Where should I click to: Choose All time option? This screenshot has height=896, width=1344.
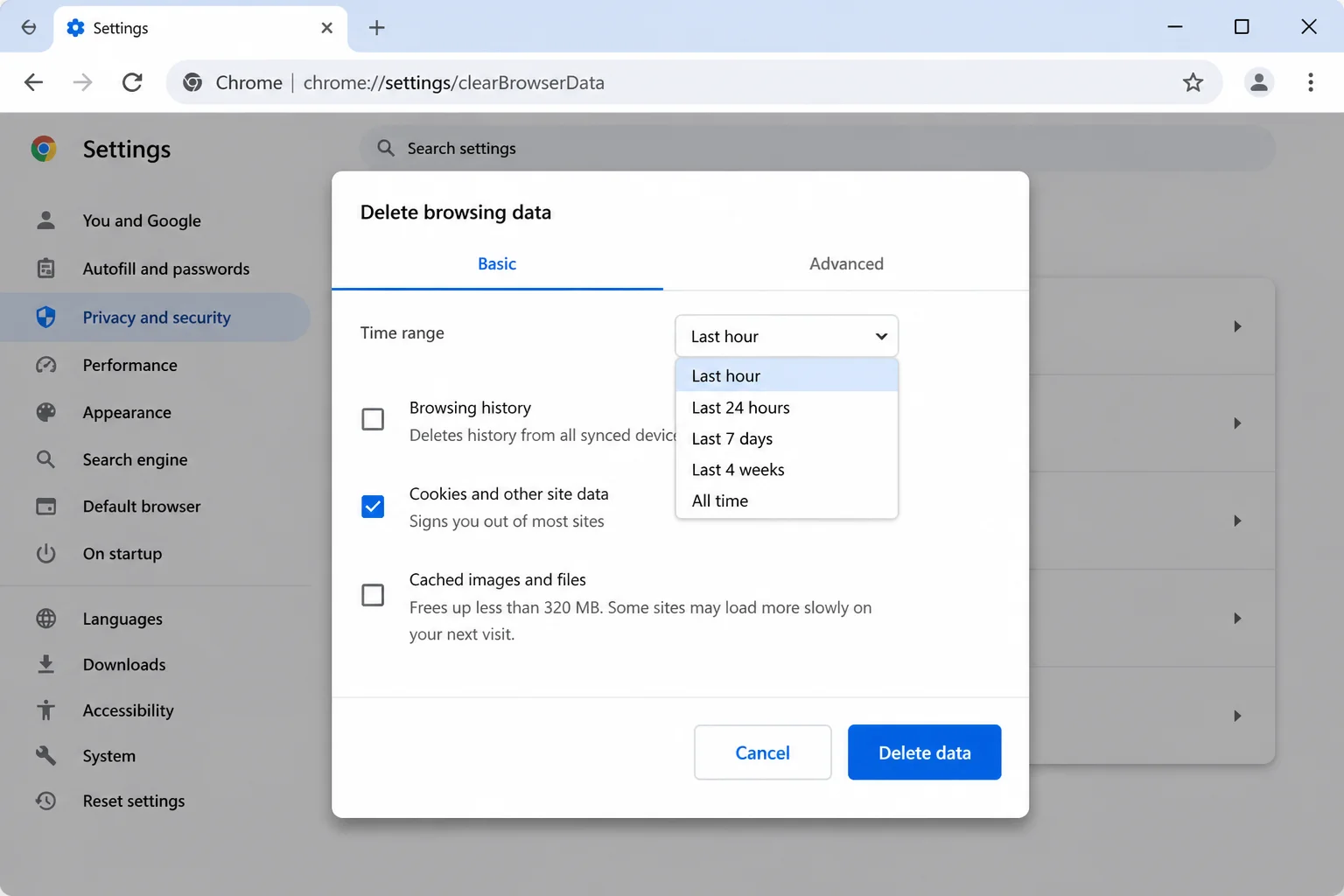coord(787,500)
